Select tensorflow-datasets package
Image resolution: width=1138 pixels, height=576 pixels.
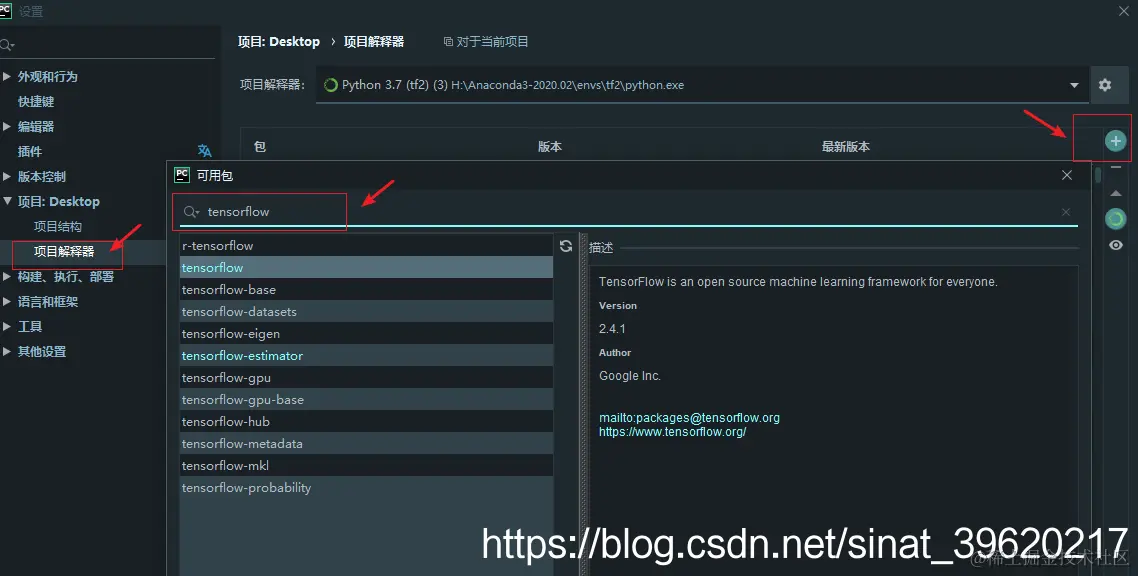point(367,312)
